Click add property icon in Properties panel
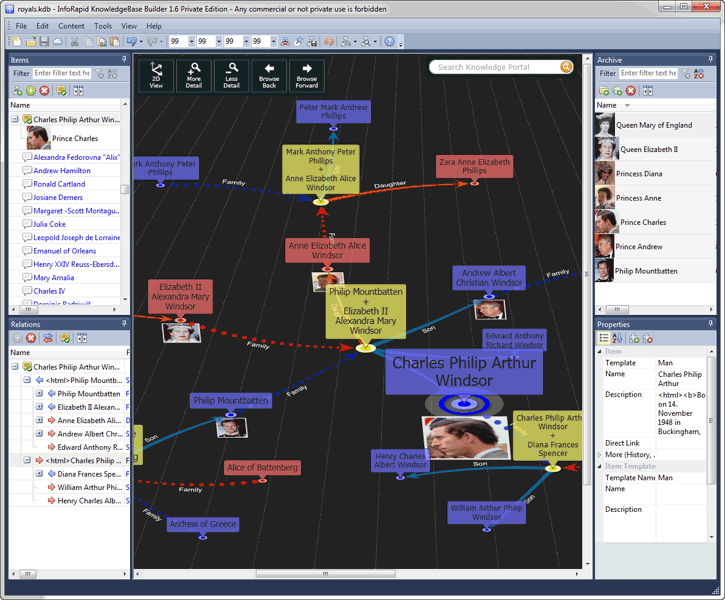The image size is (725, 600). point(634,338)
